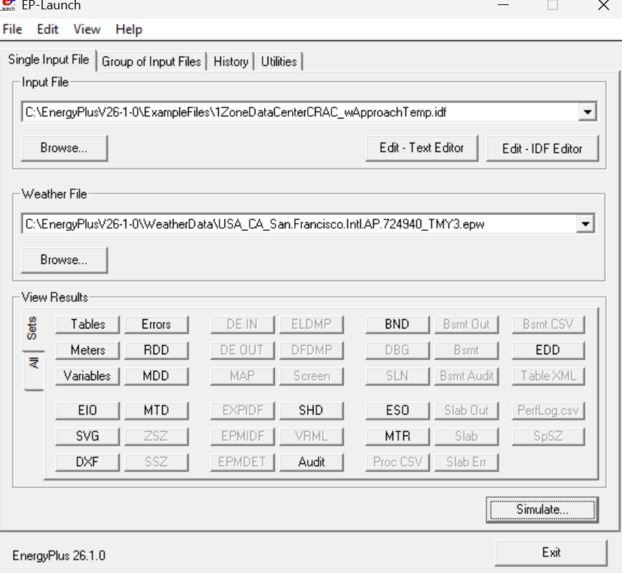Image resolution: width=622 pixels, height=573 pixels.
Task: Open the BND file
Action: click(x=397, y=325)
